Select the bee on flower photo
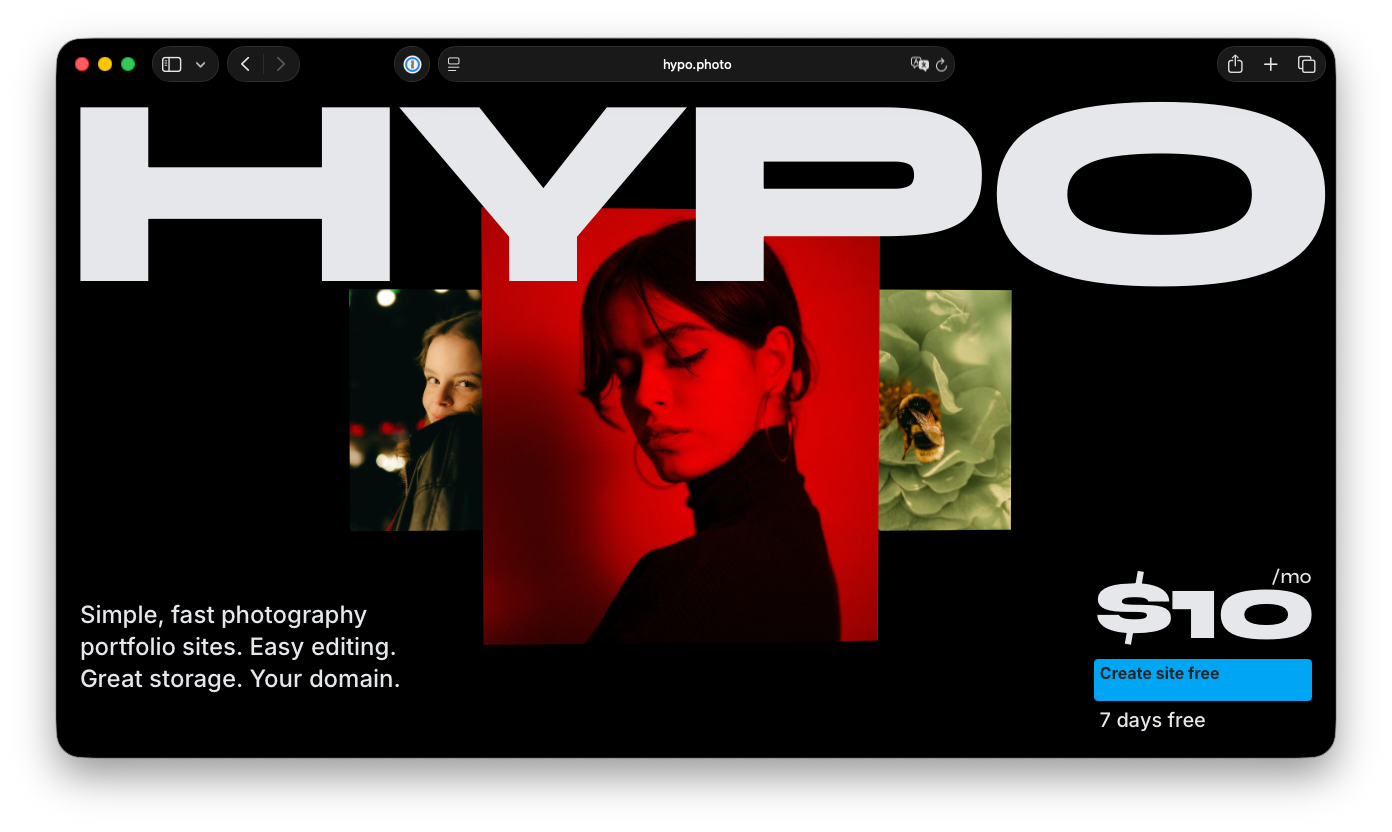The image size is (1392, 832). (x=945, y=410)
